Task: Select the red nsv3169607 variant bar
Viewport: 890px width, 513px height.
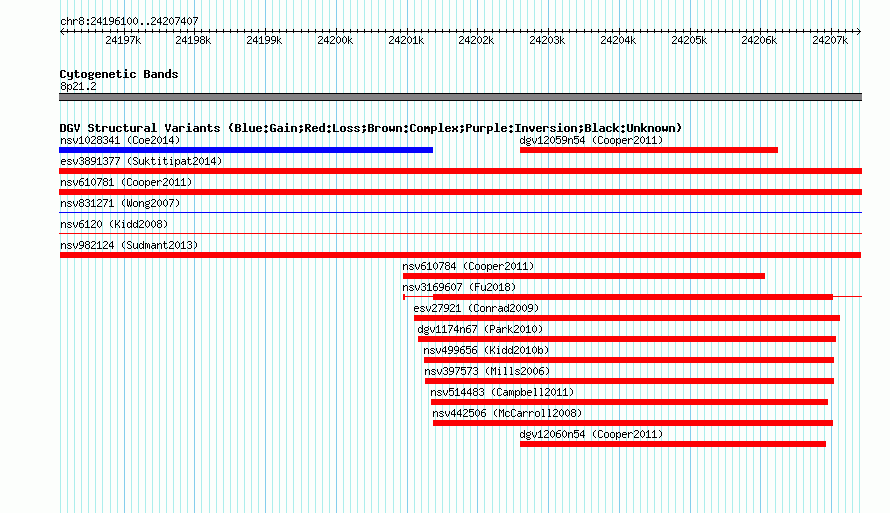Action: pyautogui.click(x=633, y=297)
